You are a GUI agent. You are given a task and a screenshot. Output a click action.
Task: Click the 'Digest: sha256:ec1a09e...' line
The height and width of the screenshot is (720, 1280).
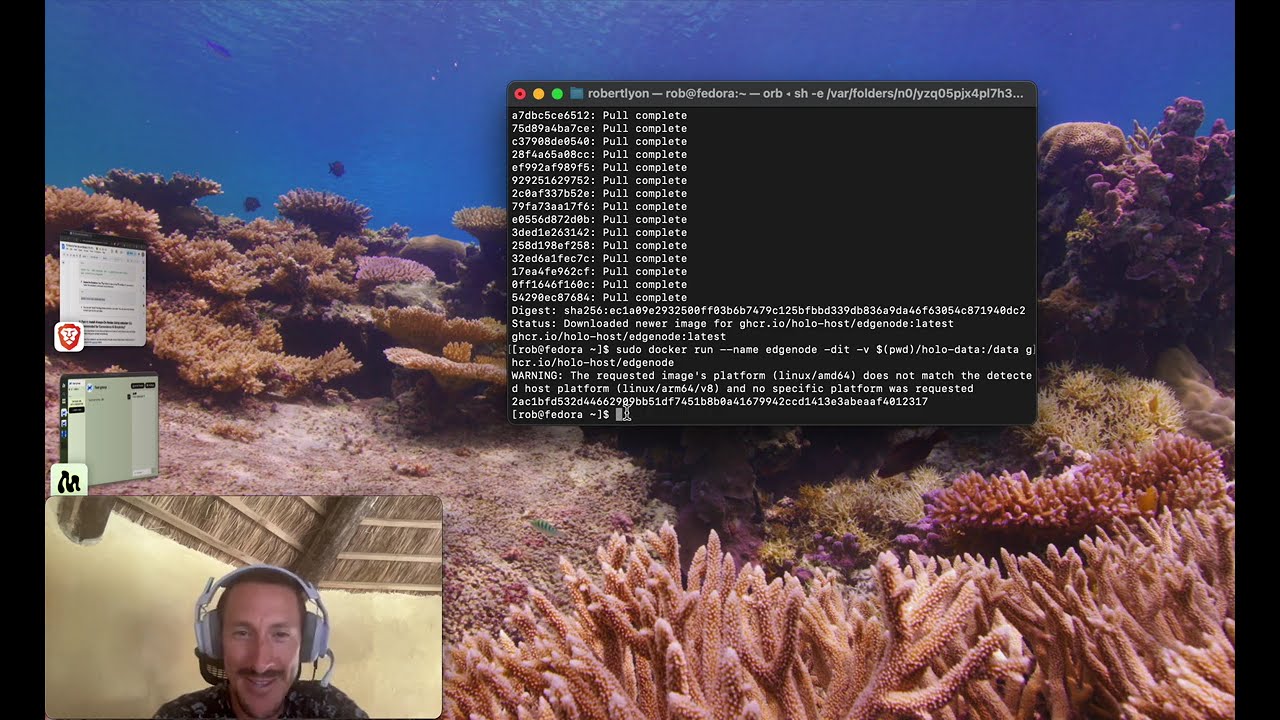(768, 310)
